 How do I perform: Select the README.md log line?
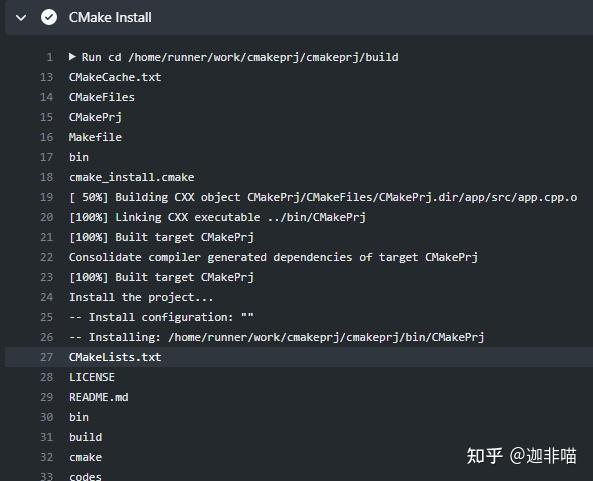click(x=99, y=397)
